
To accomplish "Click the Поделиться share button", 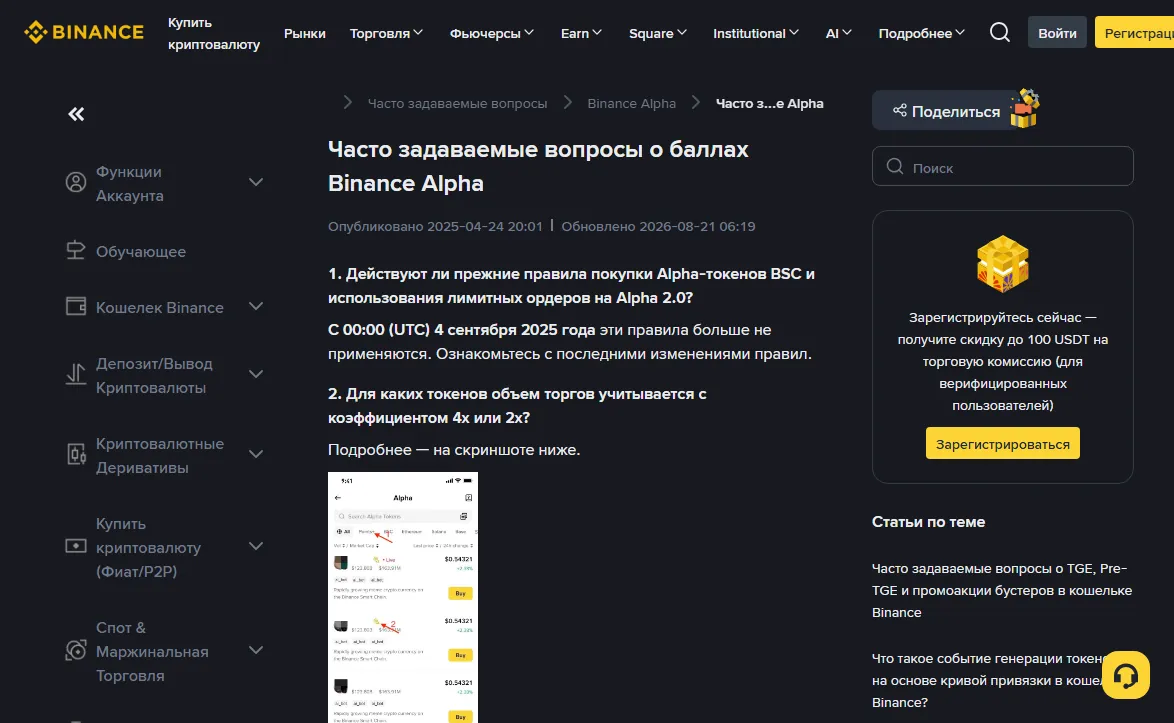I will (x=946, y=111).
